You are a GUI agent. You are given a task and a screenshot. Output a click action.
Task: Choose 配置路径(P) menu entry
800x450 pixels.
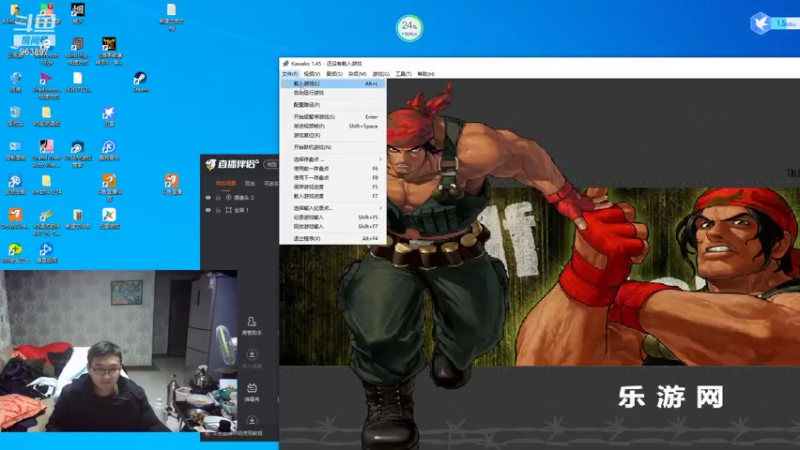coord(333,105)
